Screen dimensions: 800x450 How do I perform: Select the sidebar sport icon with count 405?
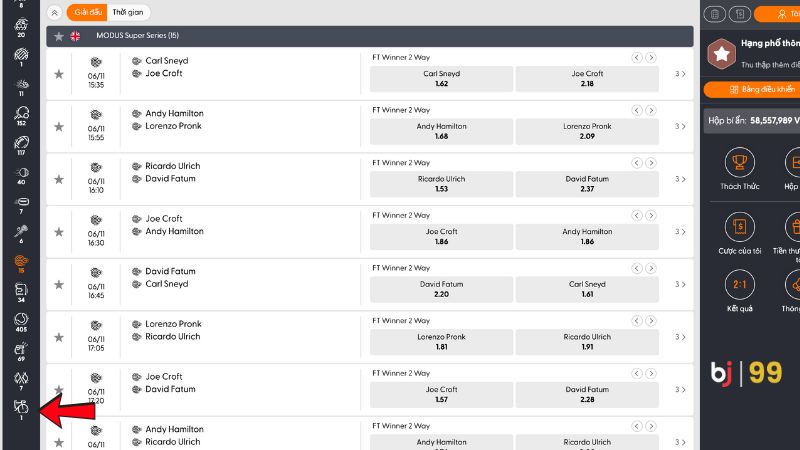tap(21, 319)
